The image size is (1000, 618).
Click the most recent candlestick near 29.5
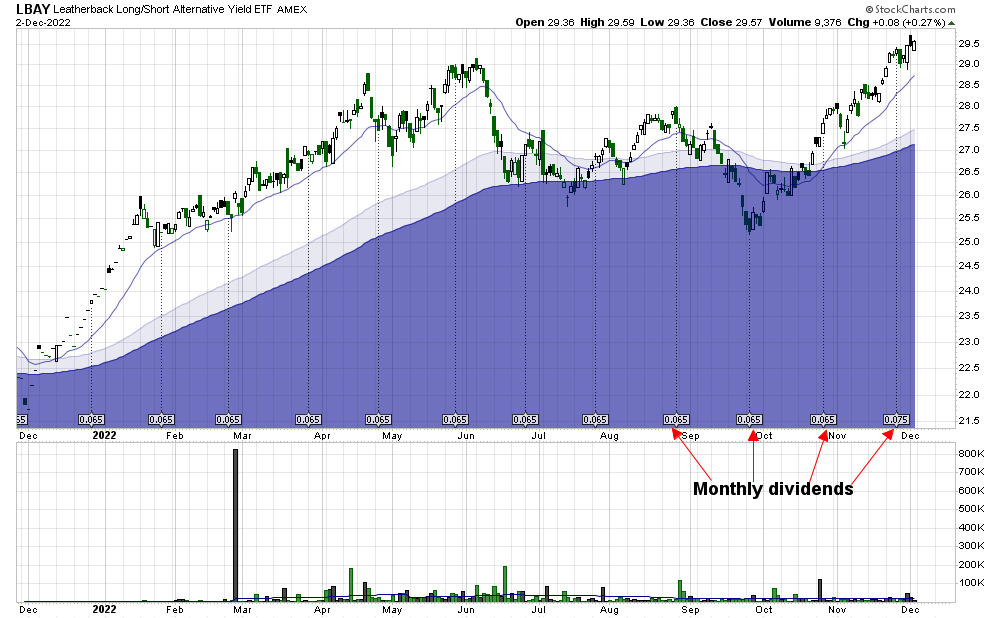915,45
